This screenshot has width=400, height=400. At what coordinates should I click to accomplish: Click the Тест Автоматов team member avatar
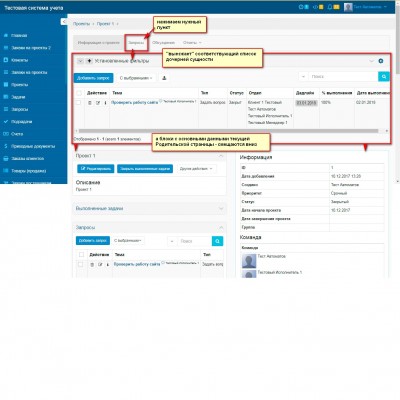(249, 261)
